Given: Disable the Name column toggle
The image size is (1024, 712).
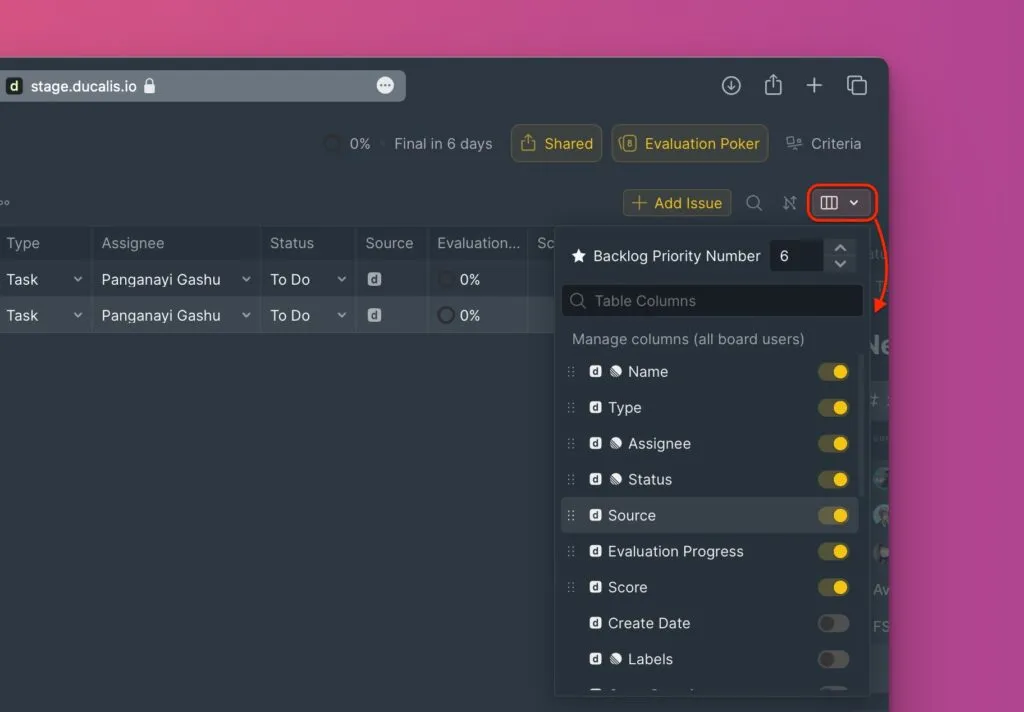Looking at the screenshot, I should [833, 372].
